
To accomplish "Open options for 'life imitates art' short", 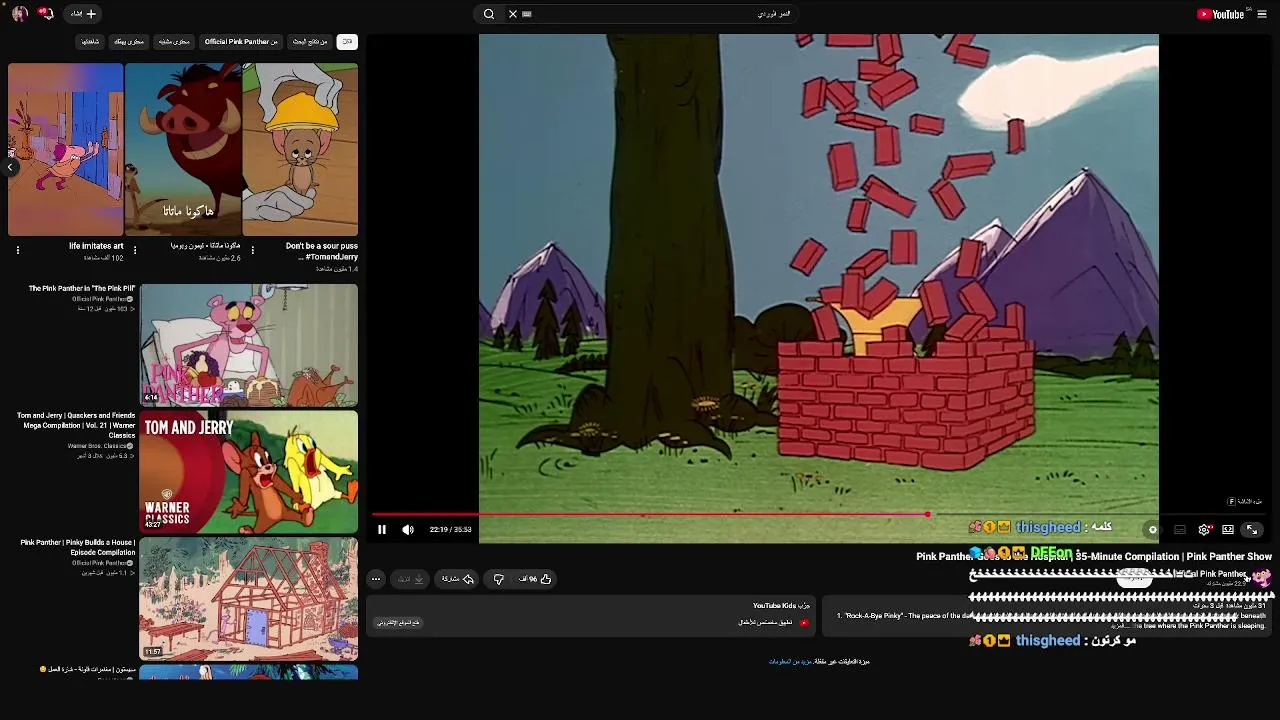I will 17,250.
